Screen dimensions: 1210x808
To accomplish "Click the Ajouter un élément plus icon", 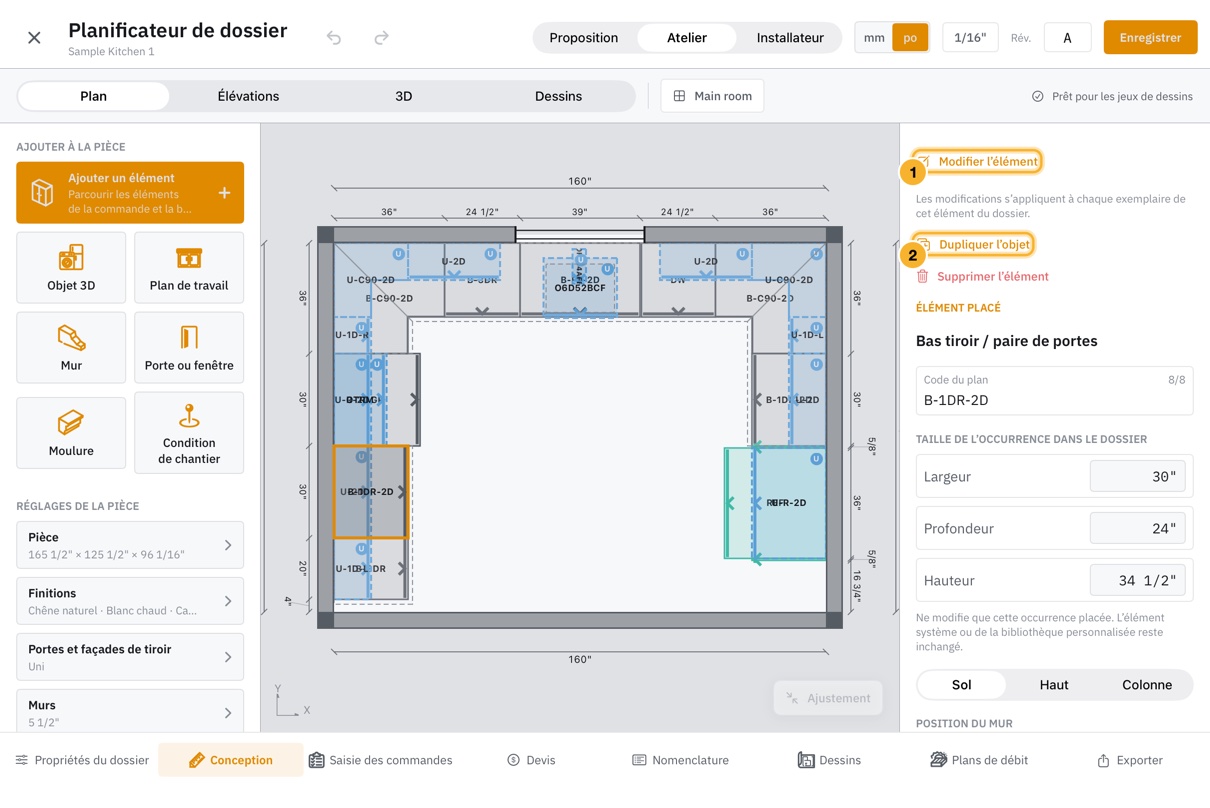I will 224,193.
